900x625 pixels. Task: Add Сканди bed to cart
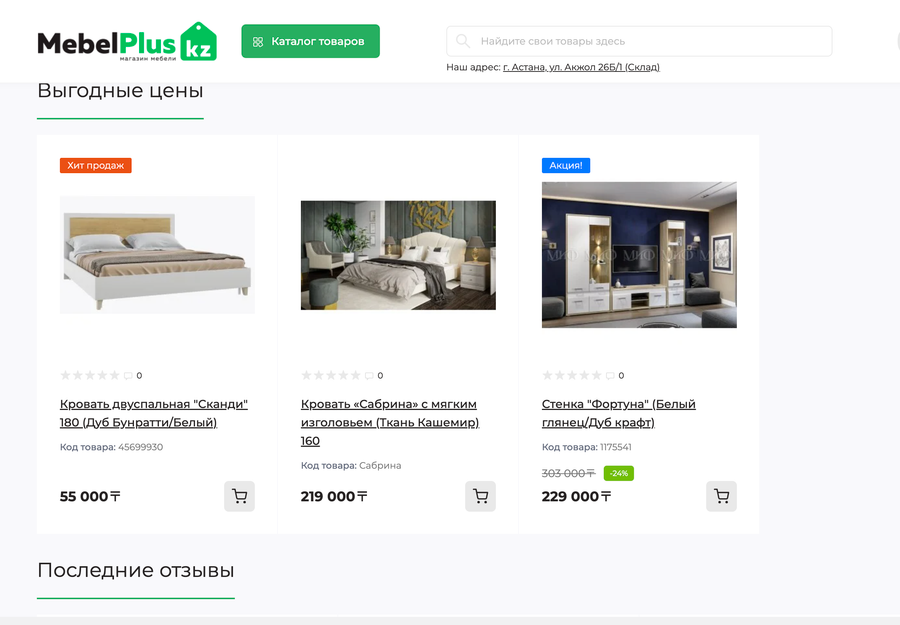tap(239, 496)
